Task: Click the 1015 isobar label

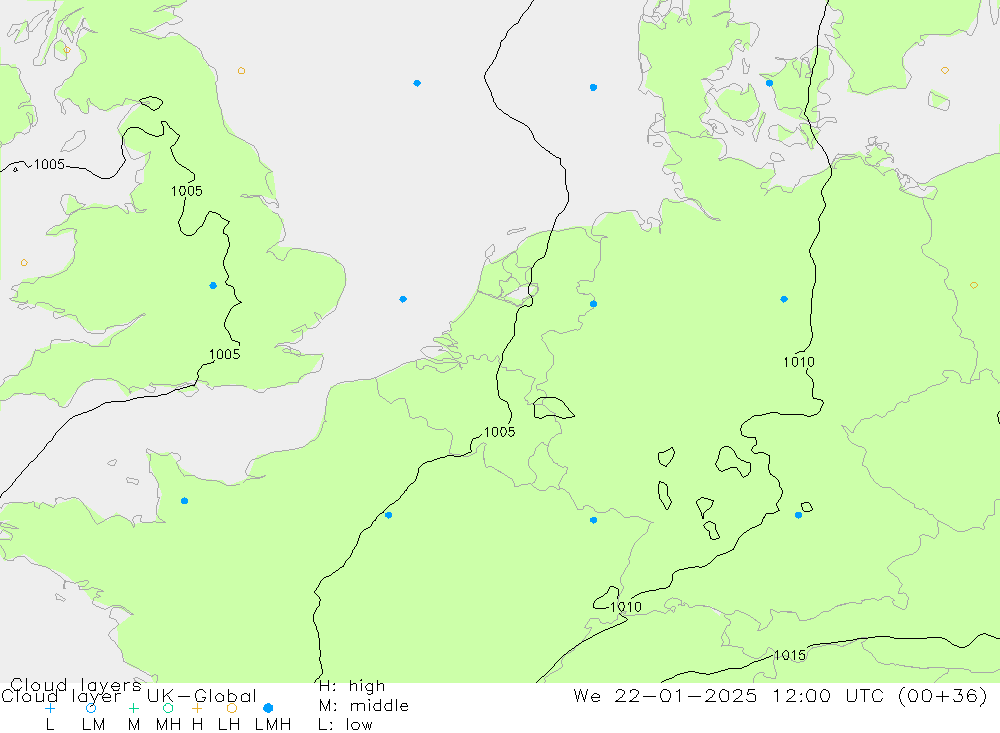Action: 790,655
